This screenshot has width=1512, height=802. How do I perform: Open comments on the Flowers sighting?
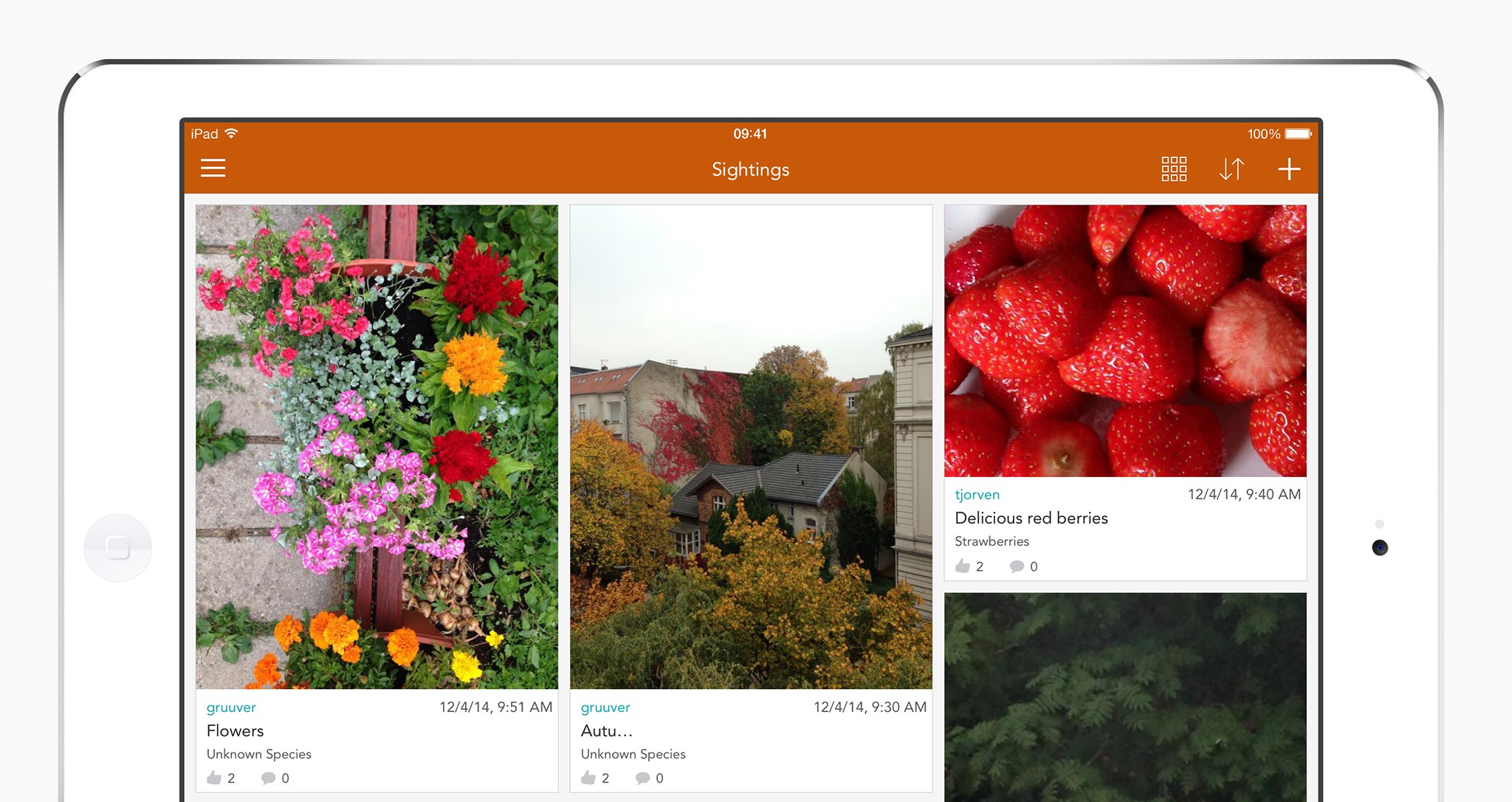[x=269, y=778]
